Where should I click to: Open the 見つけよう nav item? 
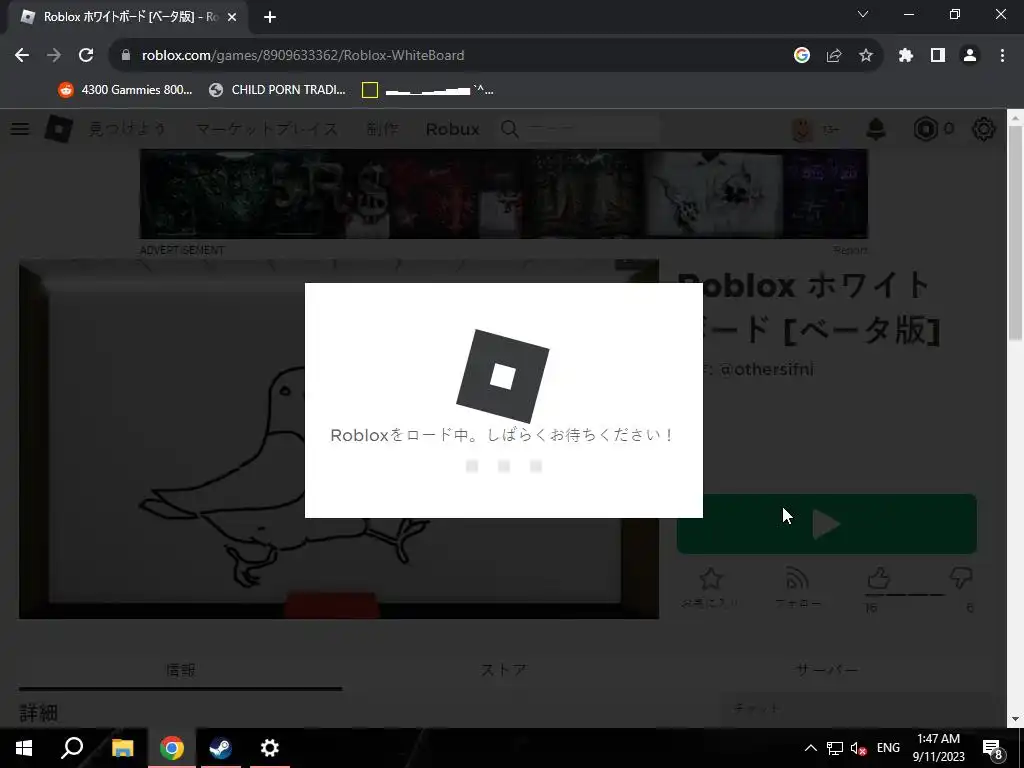[127, 129]
